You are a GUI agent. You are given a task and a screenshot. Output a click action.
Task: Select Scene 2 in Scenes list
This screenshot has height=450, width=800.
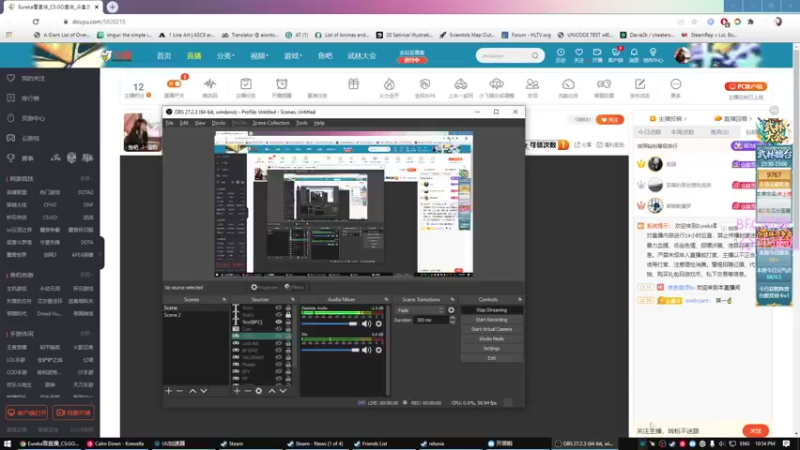click(196, 315)
